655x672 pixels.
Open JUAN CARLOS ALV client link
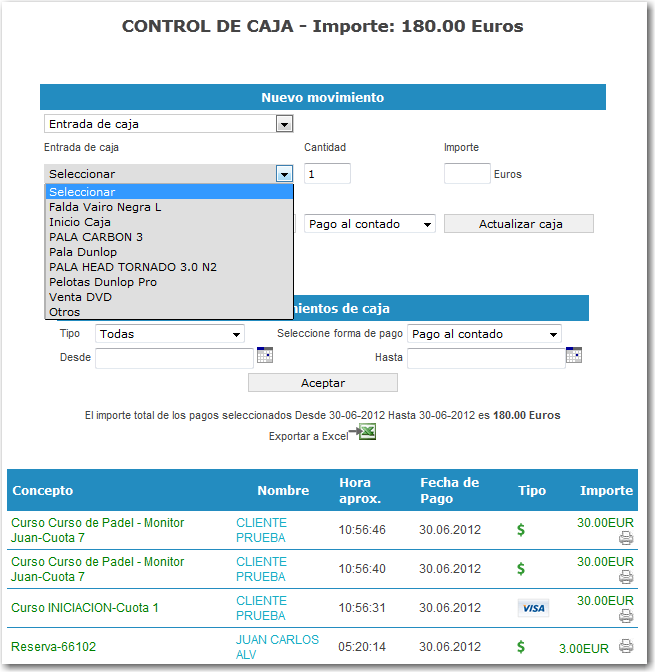tap(277, 647)
